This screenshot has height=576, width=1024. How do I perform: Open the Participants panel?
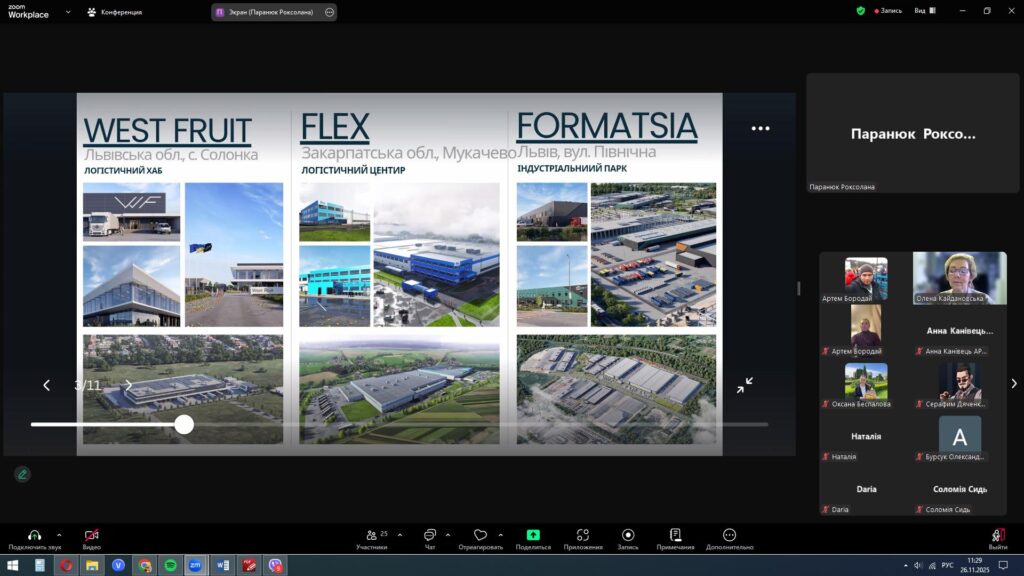[372, 536]
